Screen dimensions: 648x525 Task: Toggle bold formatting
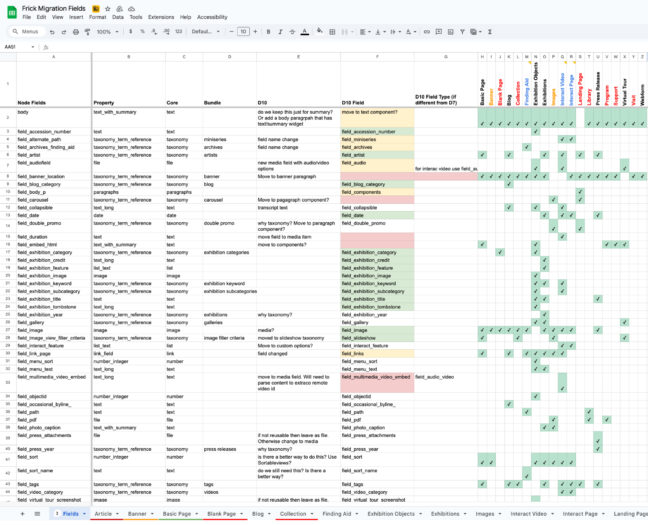[x=268, y=32]
